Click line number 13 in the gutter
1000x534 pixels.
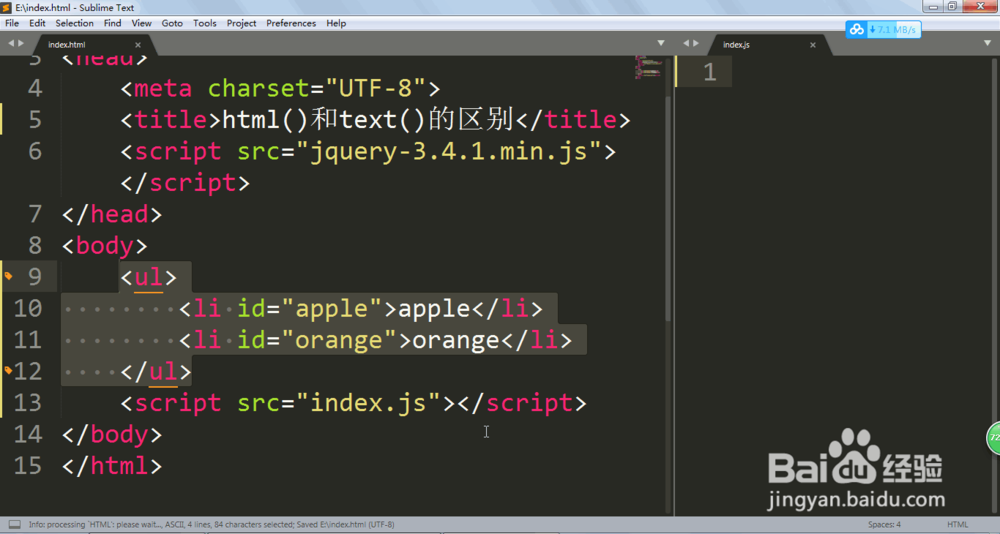[x=28, y=403]
